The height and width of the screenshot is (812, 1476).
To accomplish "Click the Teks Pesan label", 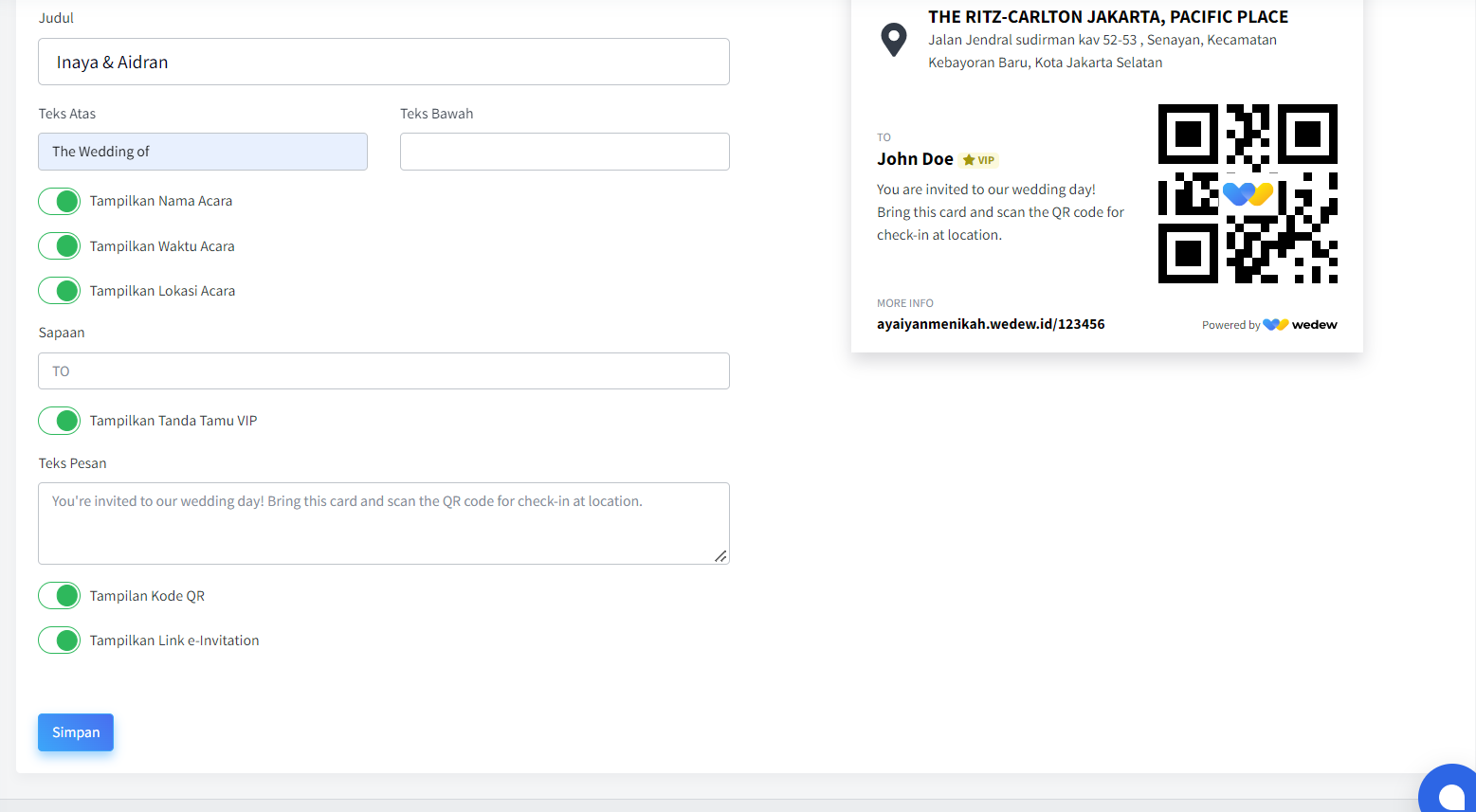I will [x=72, y=463].
